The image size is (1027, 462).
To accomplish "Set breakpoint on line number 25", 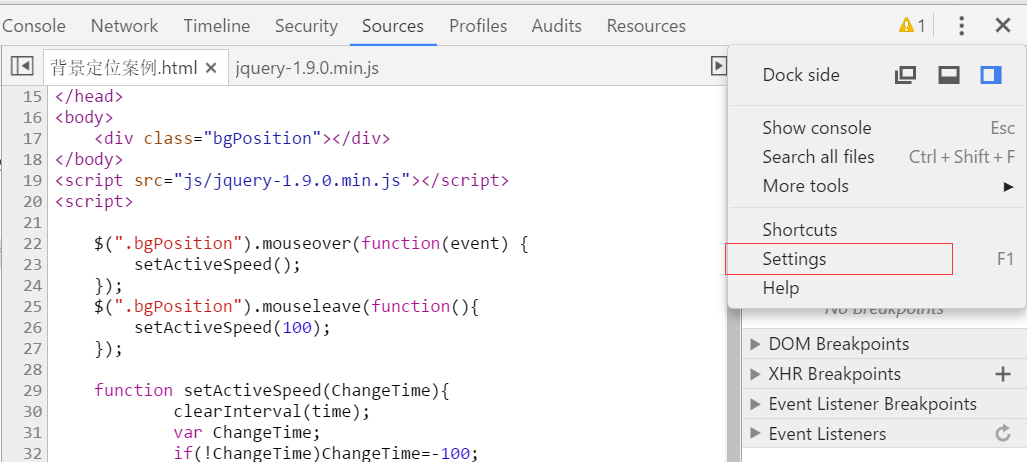I will point(32,306).
